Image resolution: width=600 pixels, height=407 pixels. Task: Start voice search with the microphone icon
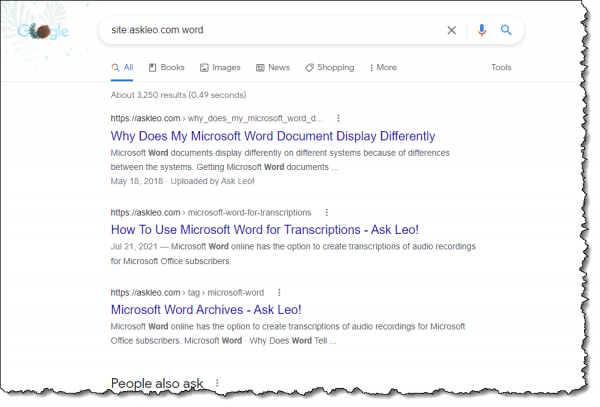click(x=482, y=30)
